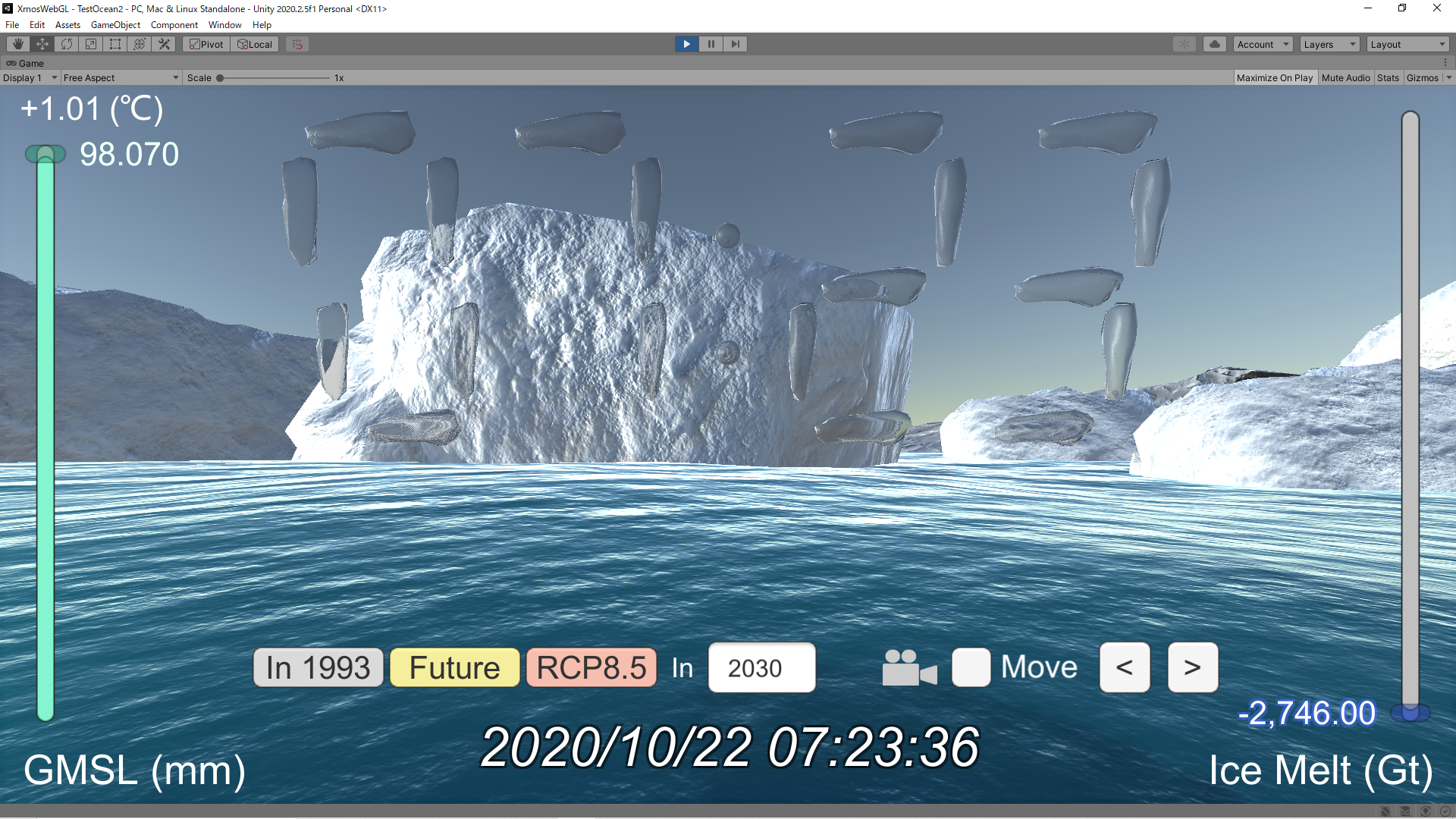The height and width of the screenshot is (819, 1456).
Task: Select the Scale tool
Action: (91, 44)
